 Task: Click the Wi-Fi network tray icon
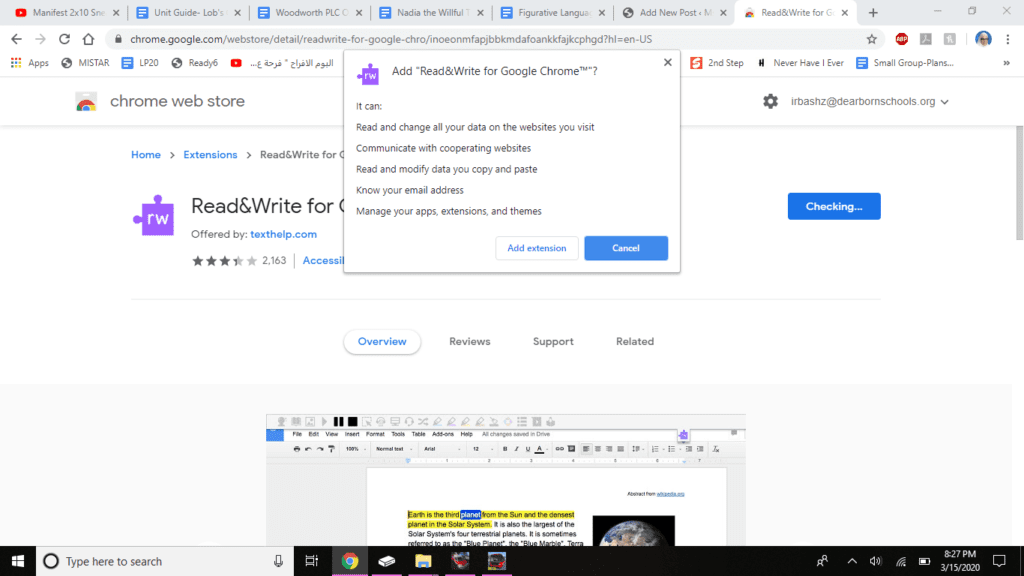click(x=901, y=561)
